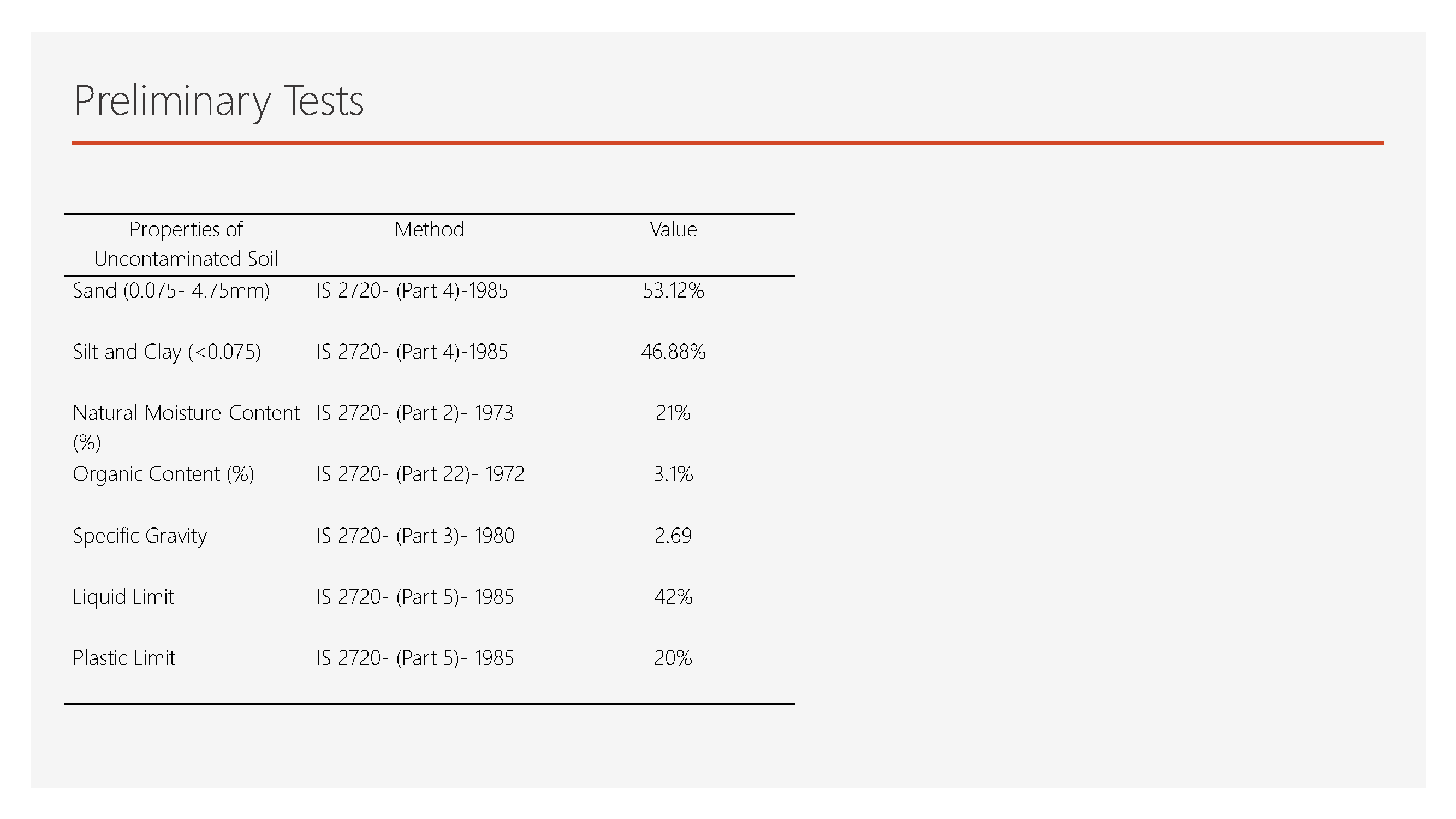Select the Organic Content (%) cell
This screenshot has width=1456, height=819.
tap(163, 474)
